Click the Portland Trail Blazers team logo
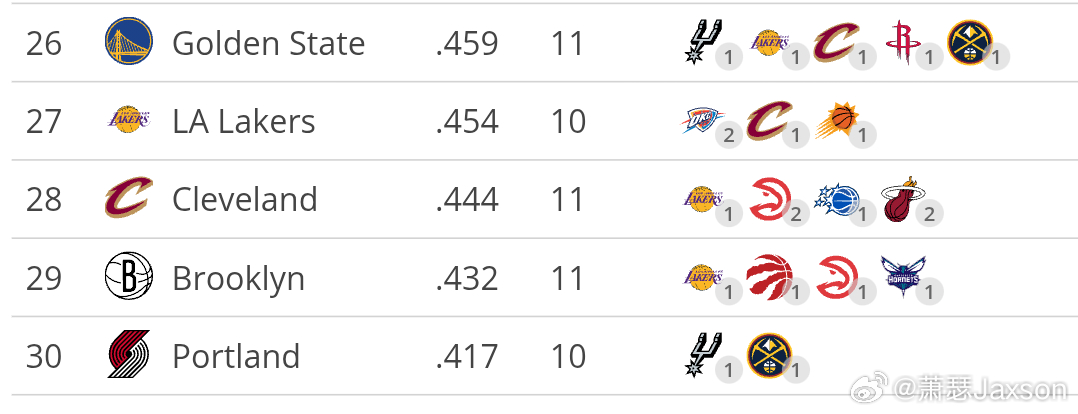1078x414 pixels. (x=128, y=356)
